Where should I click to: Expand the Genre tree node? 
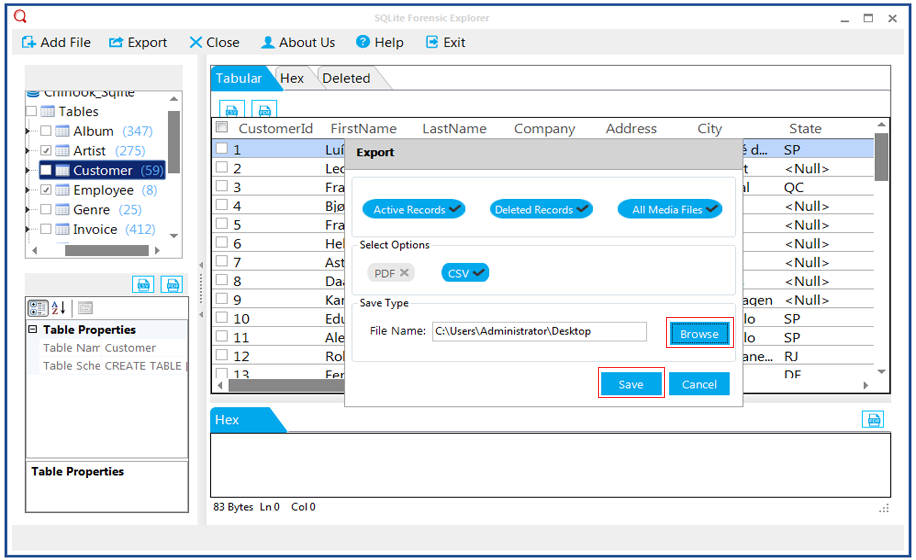tap(27, 210)
